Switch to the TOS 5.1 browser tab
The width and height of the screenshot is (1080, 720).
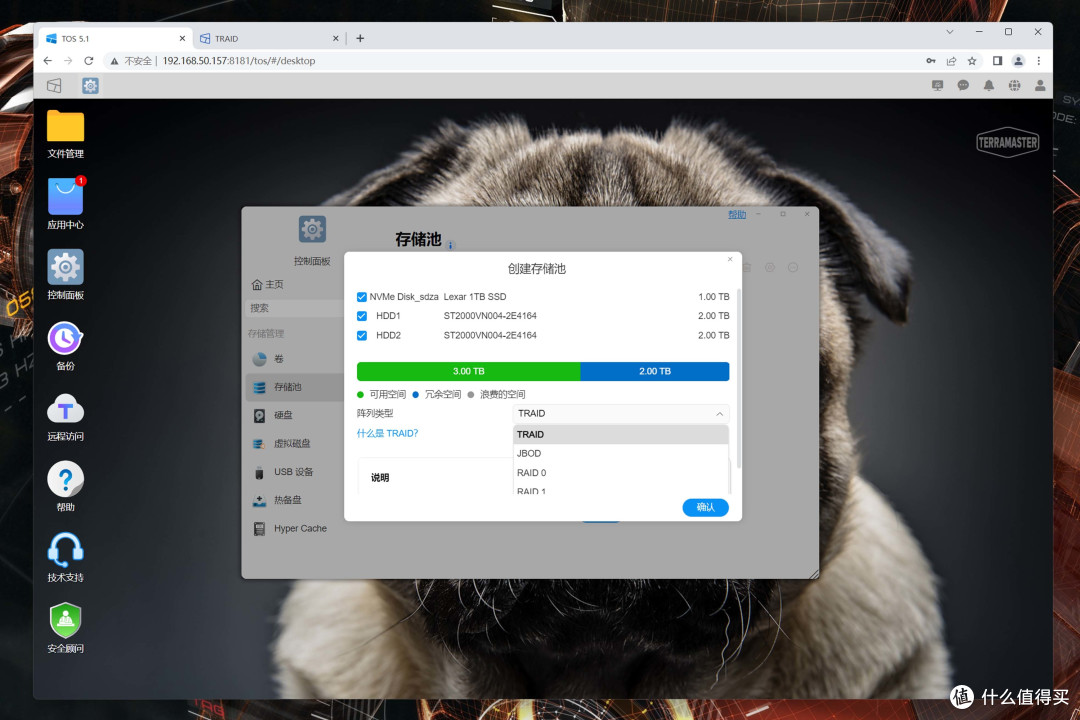click(x=115, y=39)
